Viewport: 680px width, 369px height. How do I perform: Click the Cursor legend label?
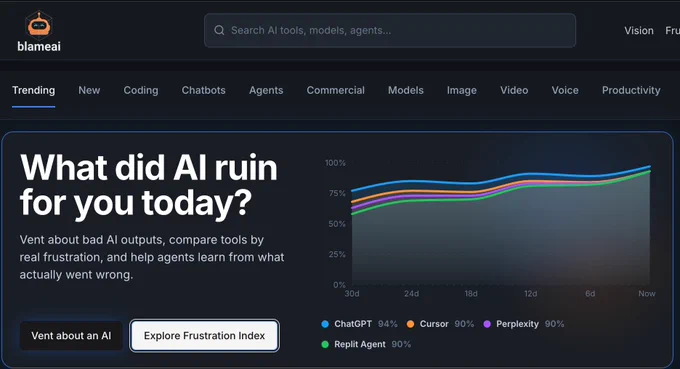click(434, 324)
